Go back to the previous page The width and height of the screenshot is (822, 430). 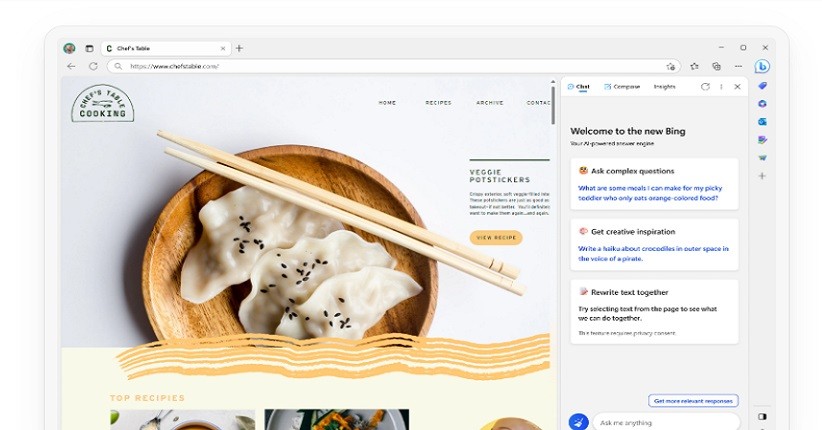[71, 67]
